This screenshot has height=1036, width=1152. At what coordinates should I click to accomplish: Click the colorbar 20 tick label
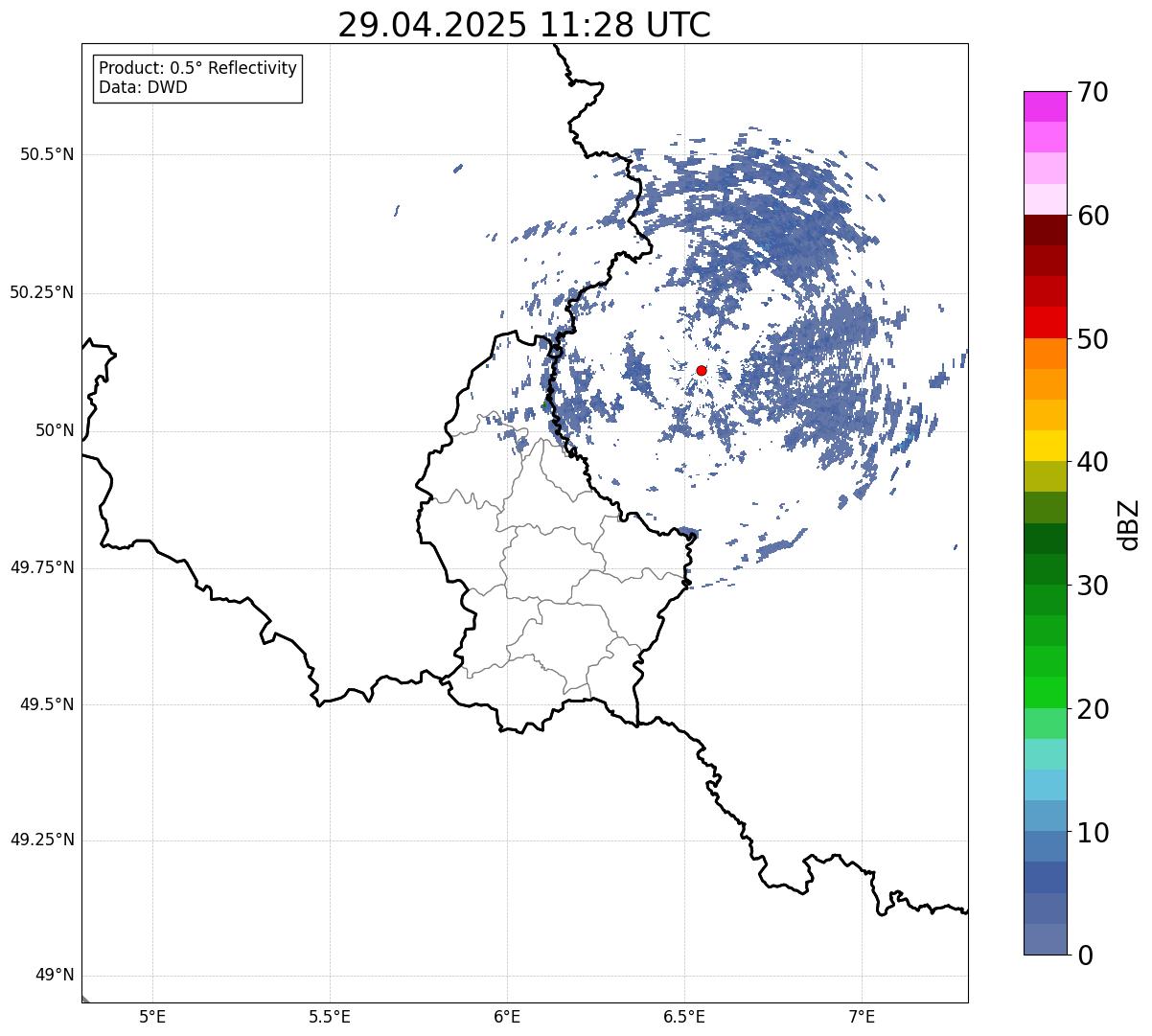(1092, 709)
